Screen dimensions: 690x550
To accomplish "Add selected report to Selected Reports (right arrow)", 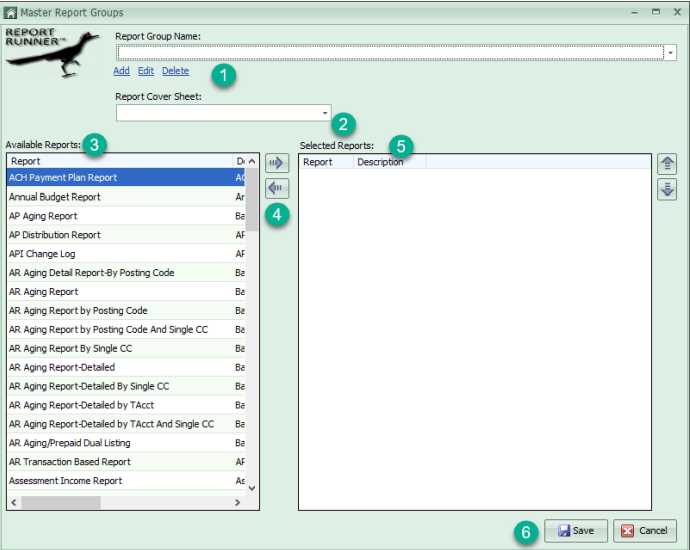I will tap(277, 163).
